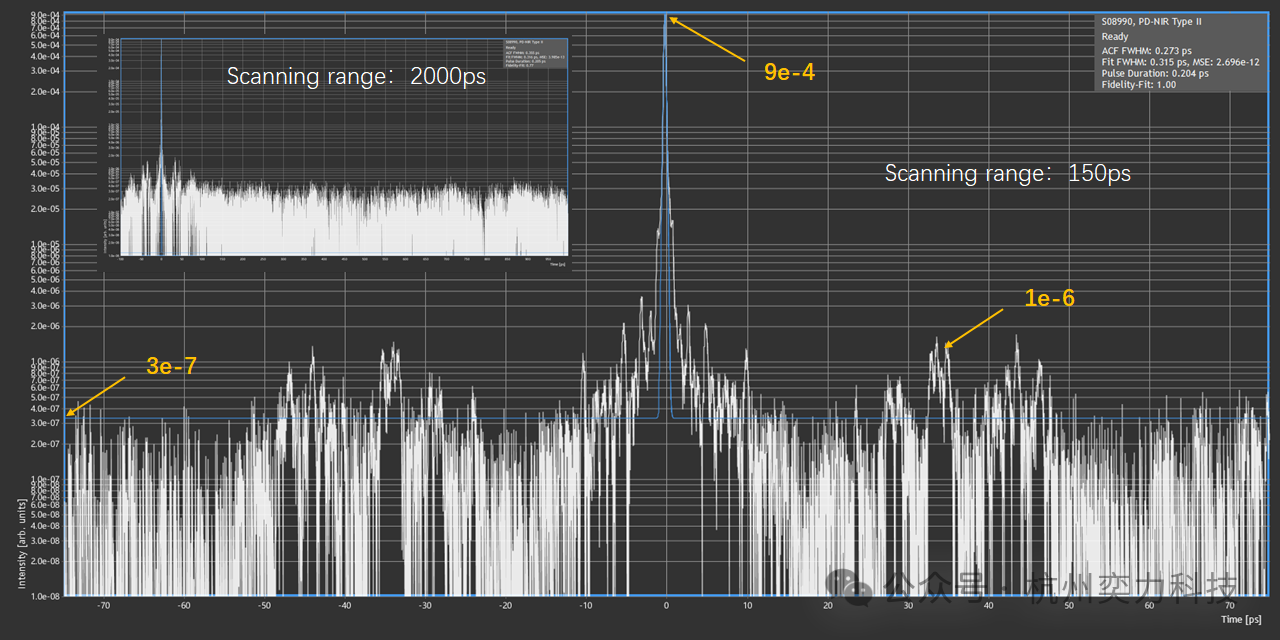This screenshot has height=640, width=1280.
Task: Click the -10 tick on the time axis
Action: click(586, 605)
